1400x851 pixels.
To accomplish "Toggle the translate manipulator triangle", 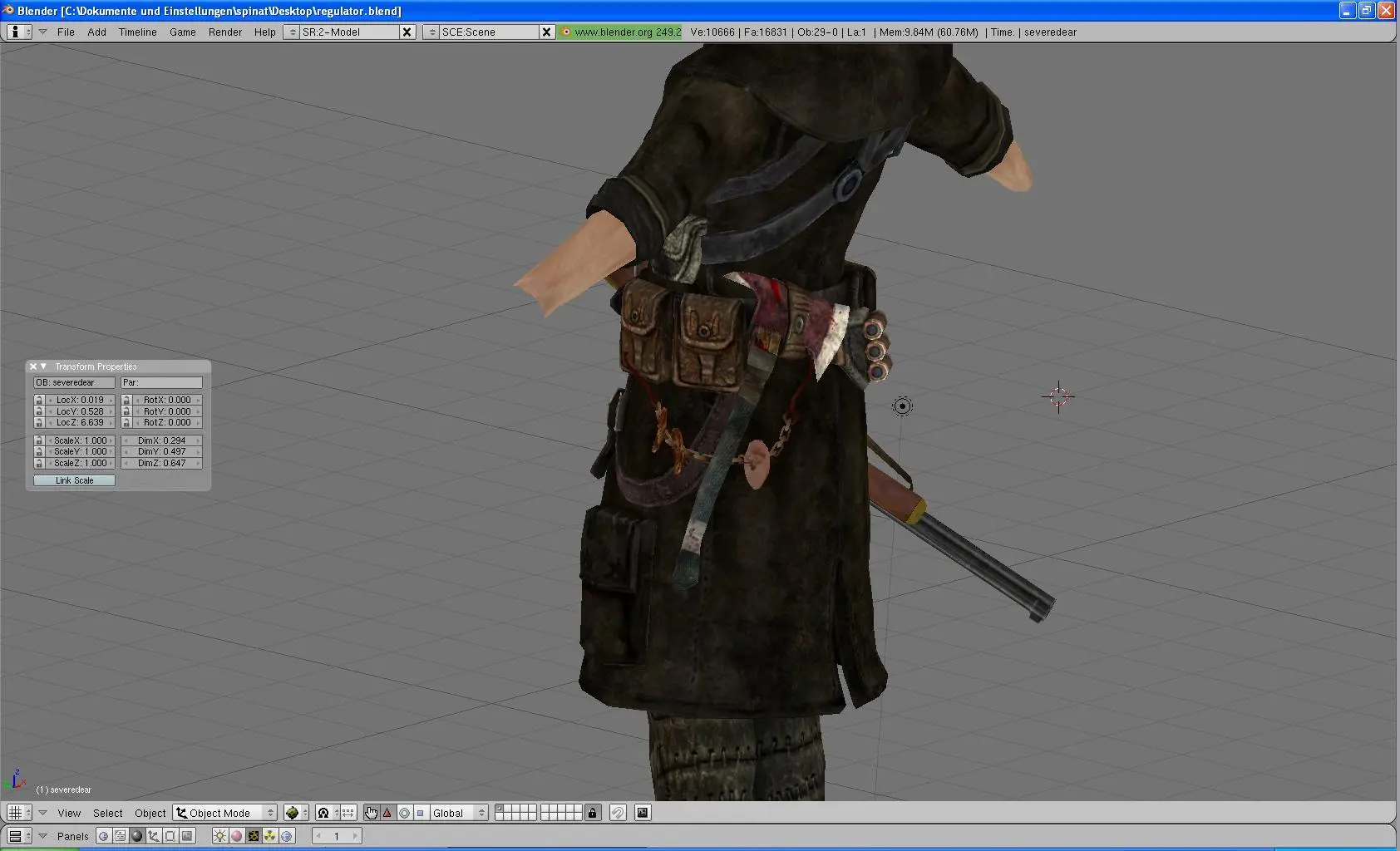I will tap(387, 813).
